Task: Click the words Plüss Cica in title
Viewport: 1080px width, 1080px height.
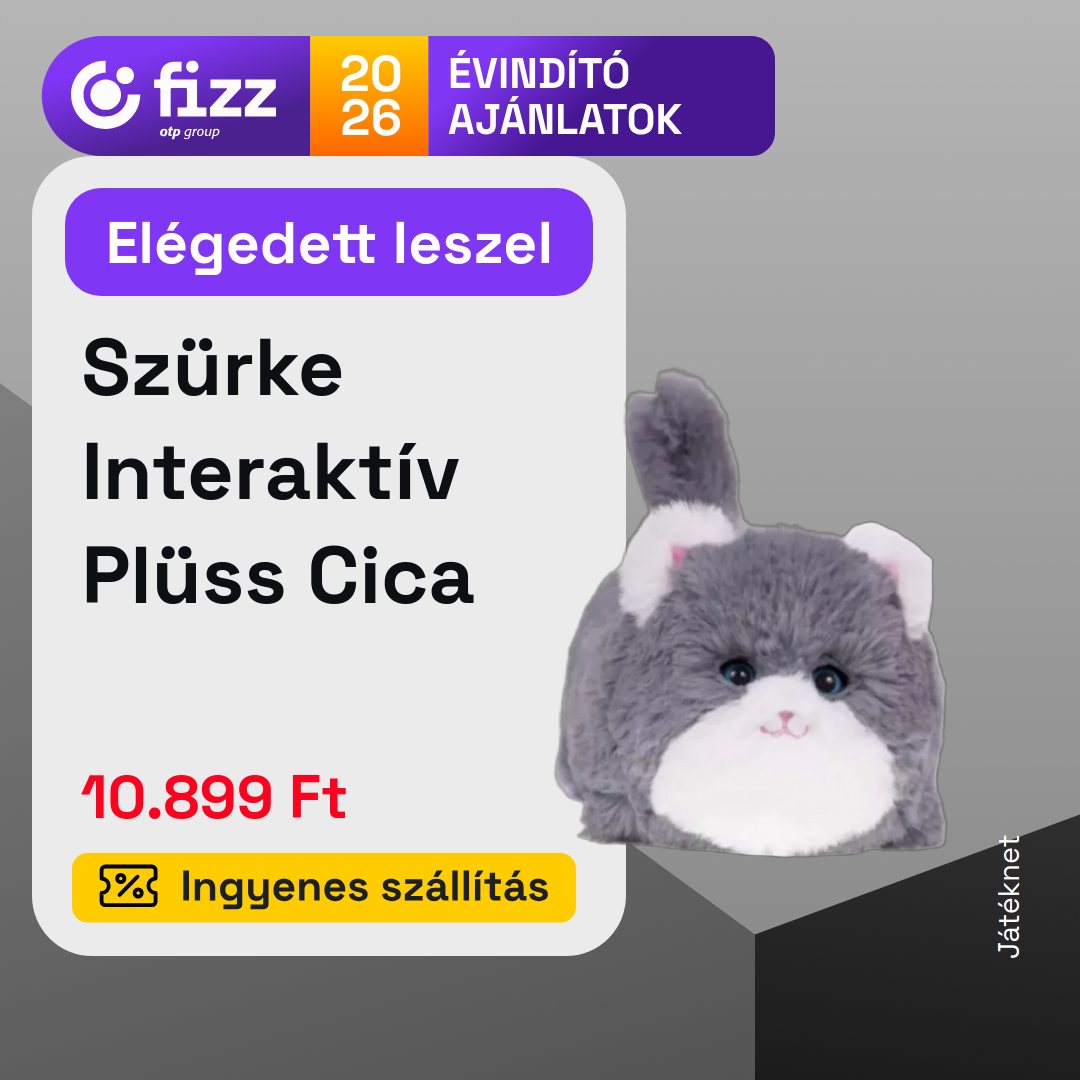Action: pos(278,577)
